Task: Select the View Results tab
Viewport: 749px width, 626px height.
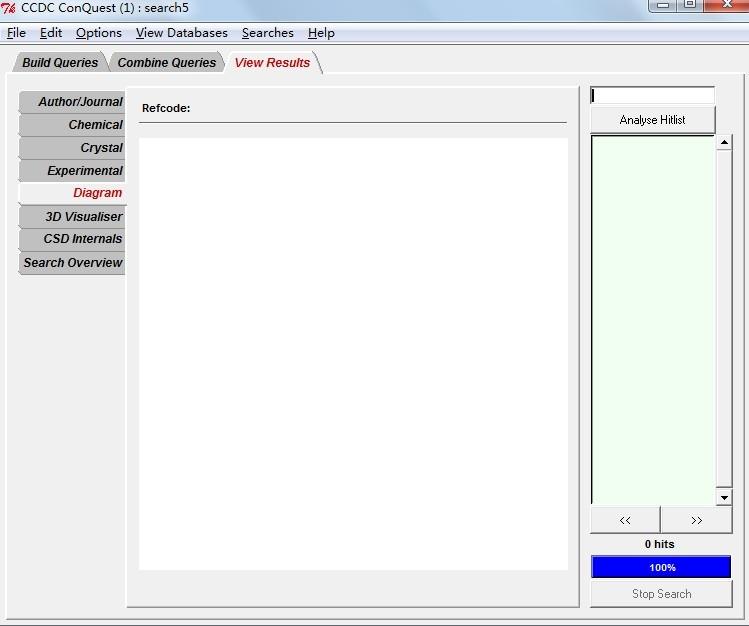Action: 272,63
